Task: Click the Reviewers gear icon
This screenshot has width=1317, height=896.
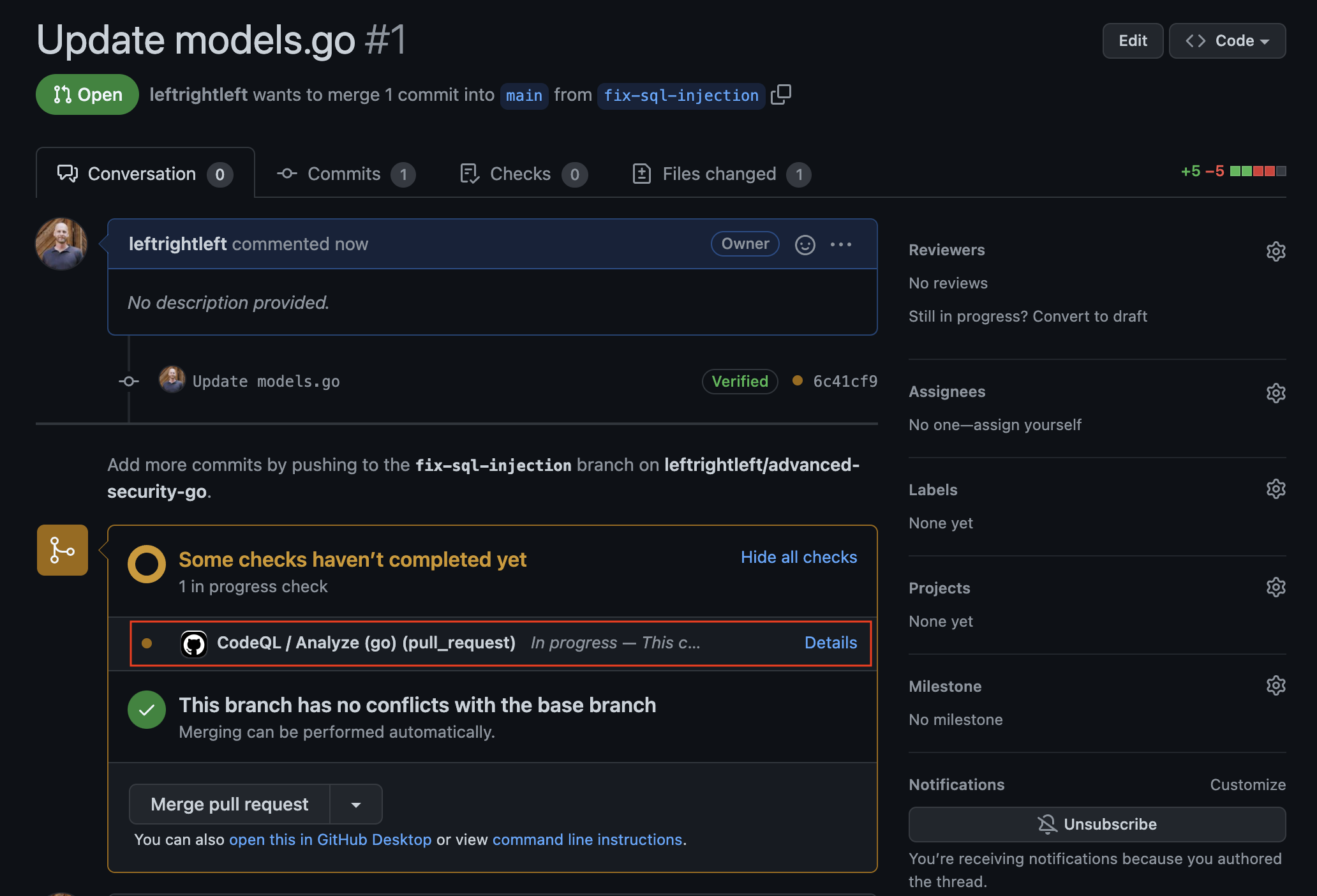Action: click(1275, 251)
